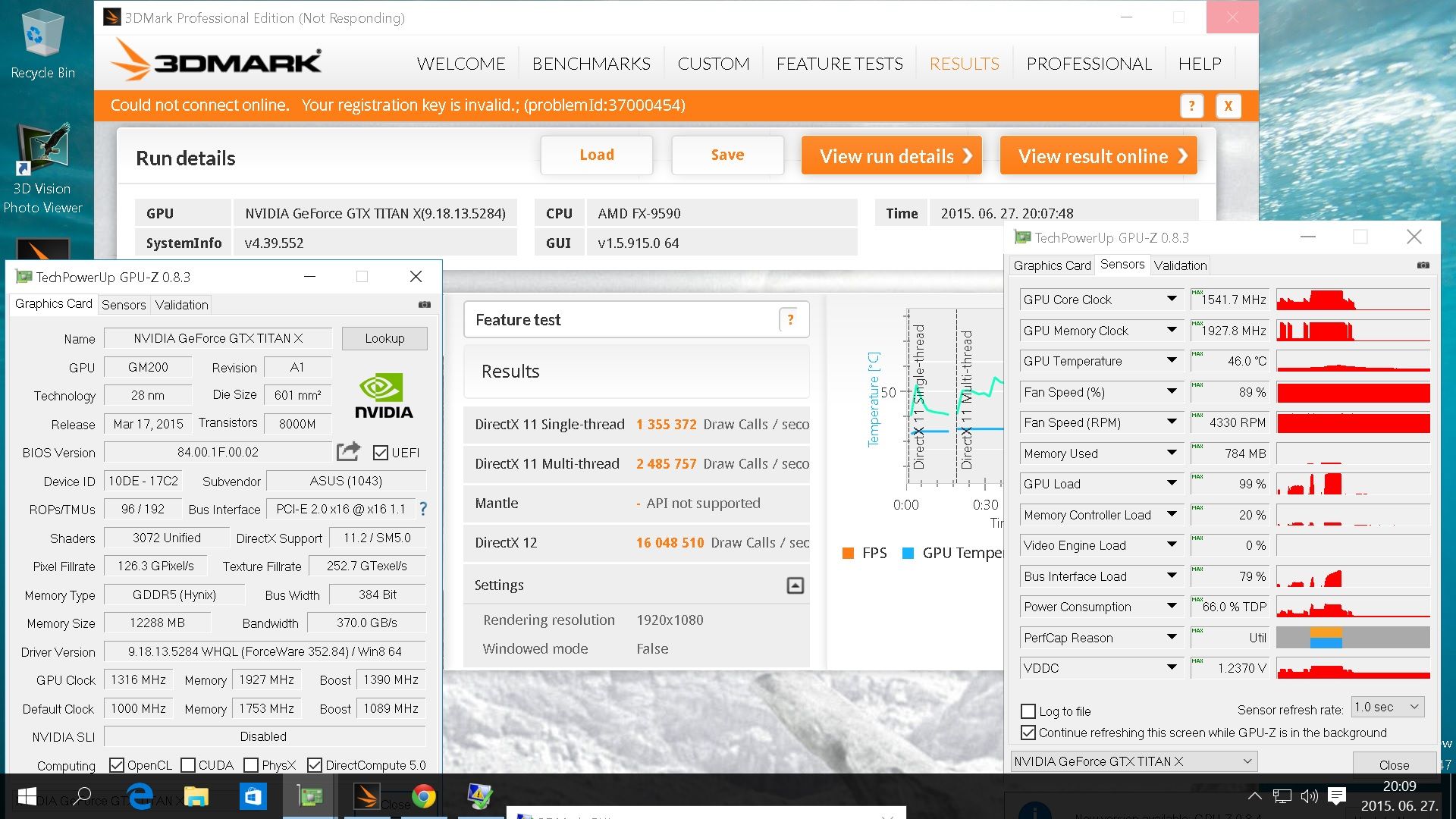Screen dimensions: 1456x819
Task: Take screenshot via camera icon in Sensors GPU-Z
Action: coord(1423,265)
